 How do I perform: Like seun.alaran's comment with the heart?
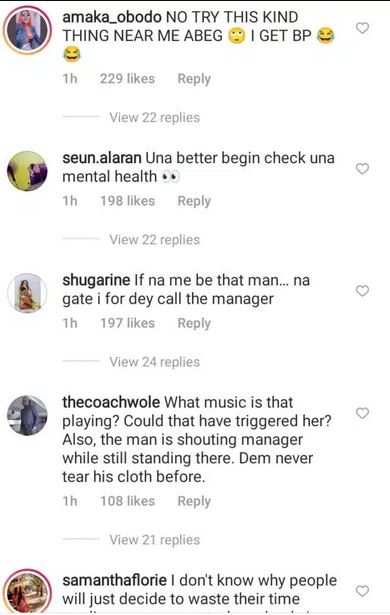coord(362,169)
